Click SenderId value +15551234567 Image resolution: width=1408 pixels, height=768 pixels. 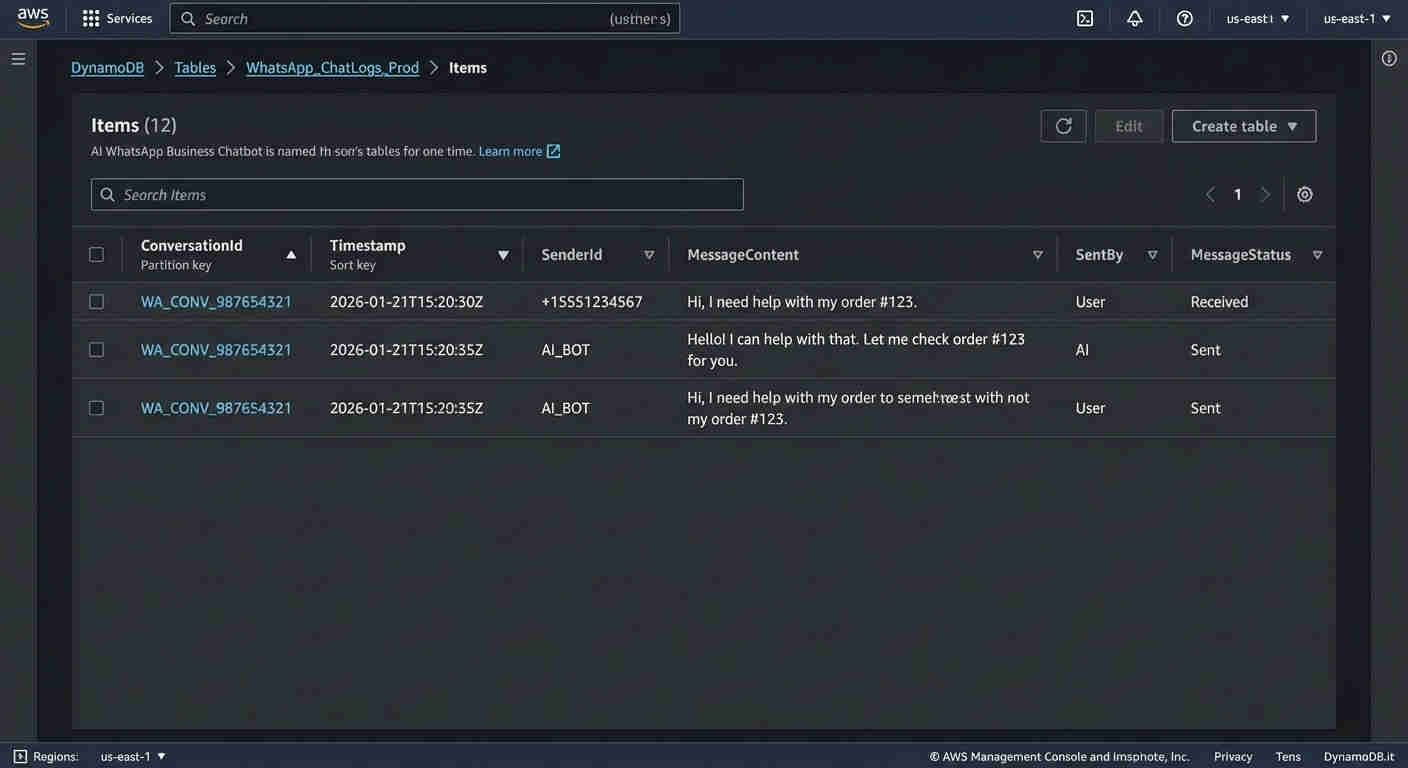pos(592,302)
